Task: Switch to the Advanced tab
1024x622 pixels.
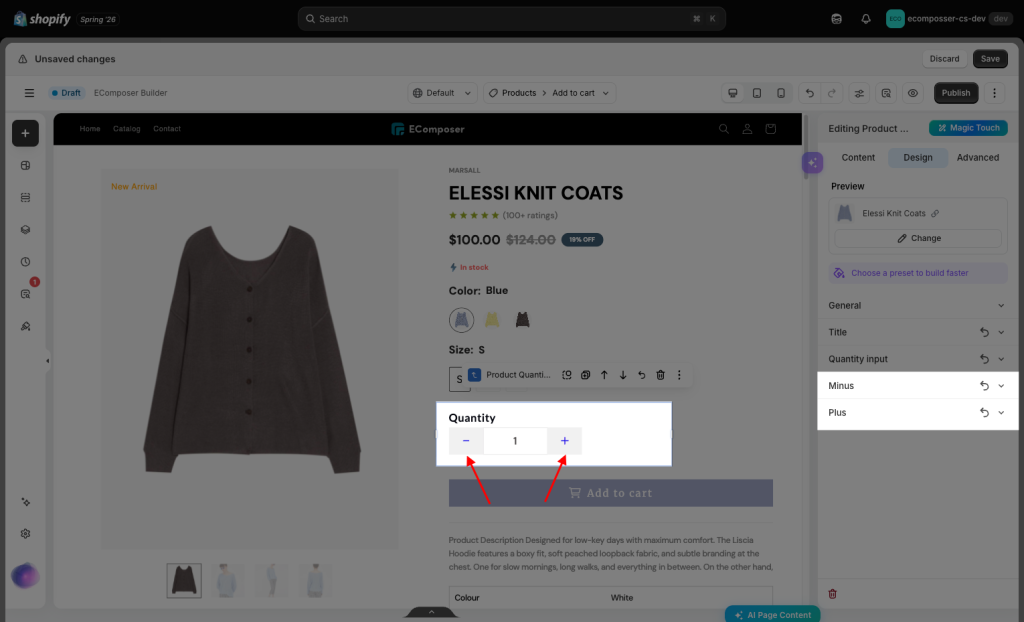Action: point(978,157)
